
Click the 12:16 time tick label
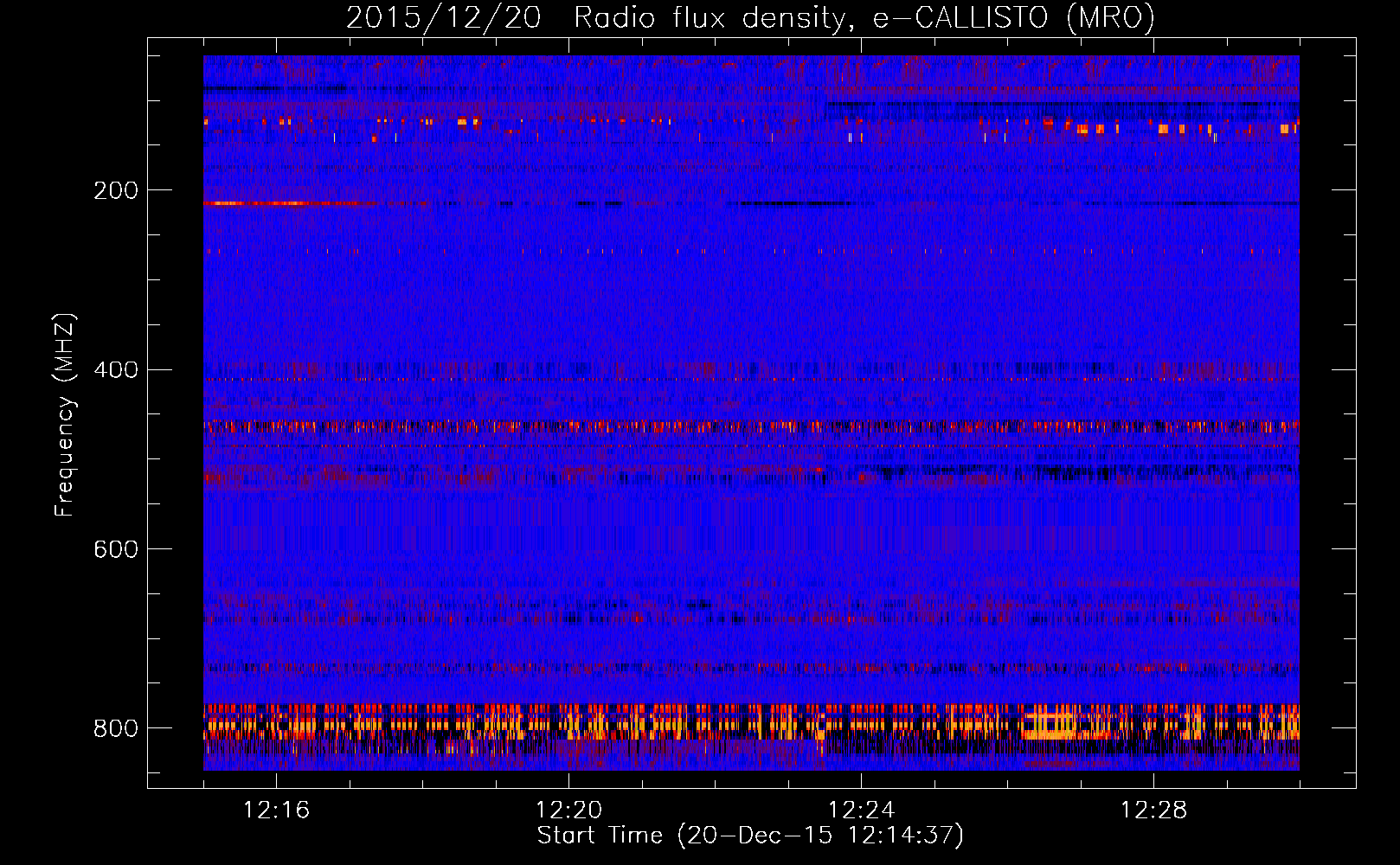pos(276,811)
